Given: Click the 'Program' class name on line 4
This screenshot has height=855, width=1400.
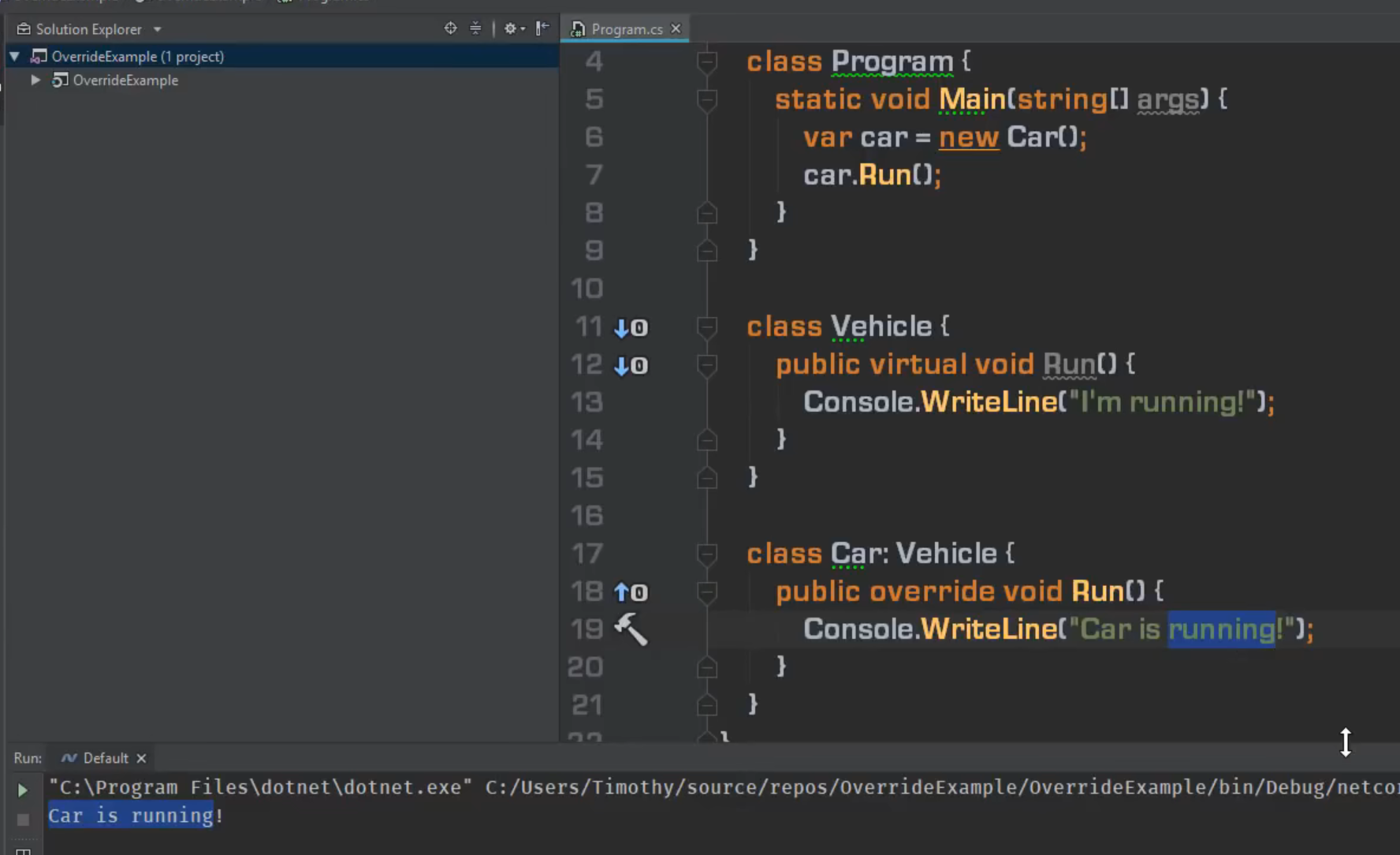Looking at the screenshot, I should [892, 62].
